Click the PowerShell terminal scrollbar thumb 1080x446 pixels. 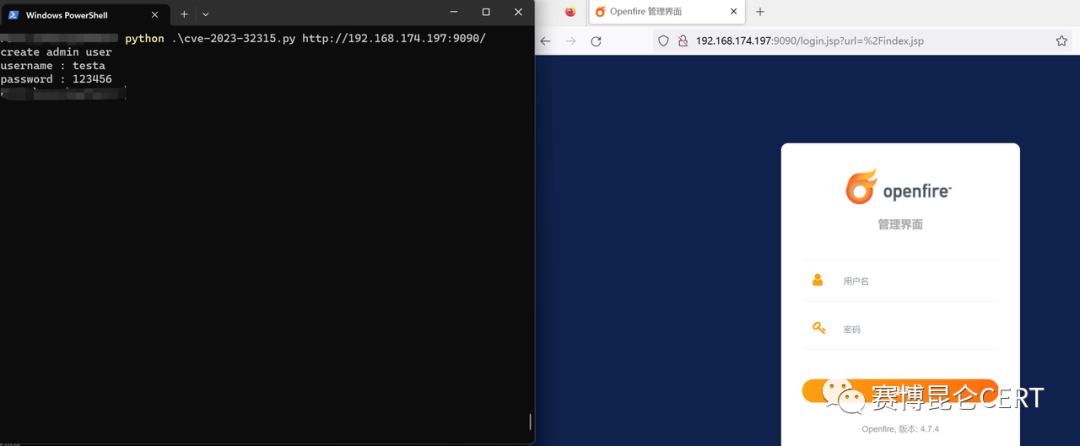(x=530, y=421)
